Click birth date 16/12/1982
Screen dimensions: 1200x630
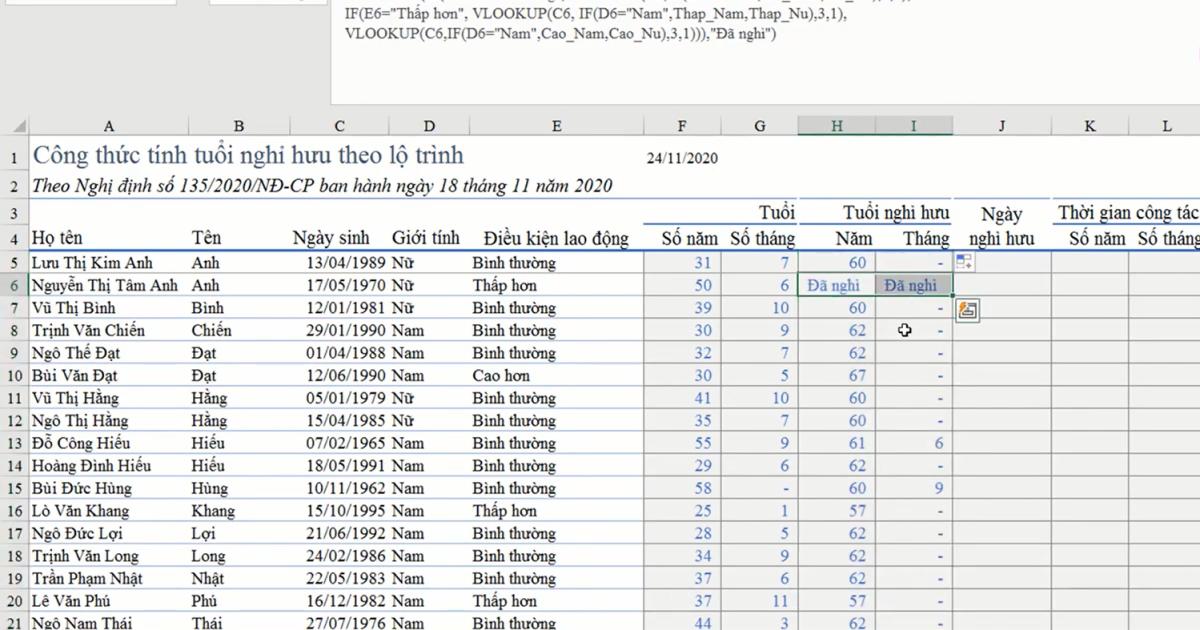click(347, 601)
